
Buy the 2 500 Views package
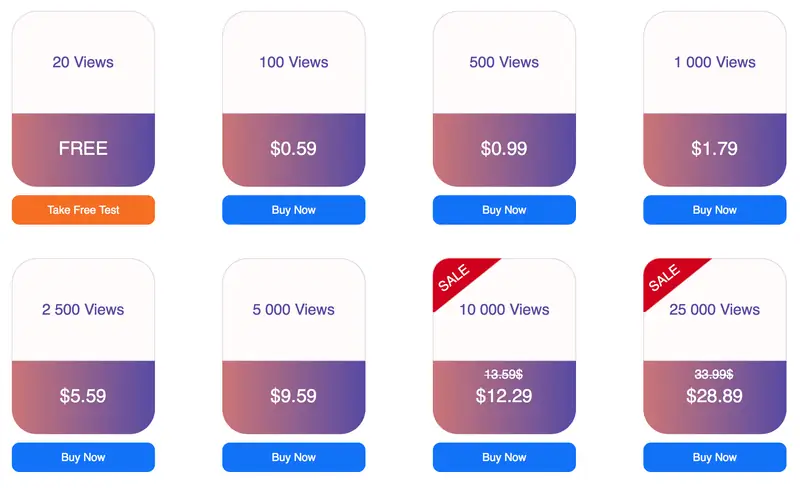tap(83, 457)
